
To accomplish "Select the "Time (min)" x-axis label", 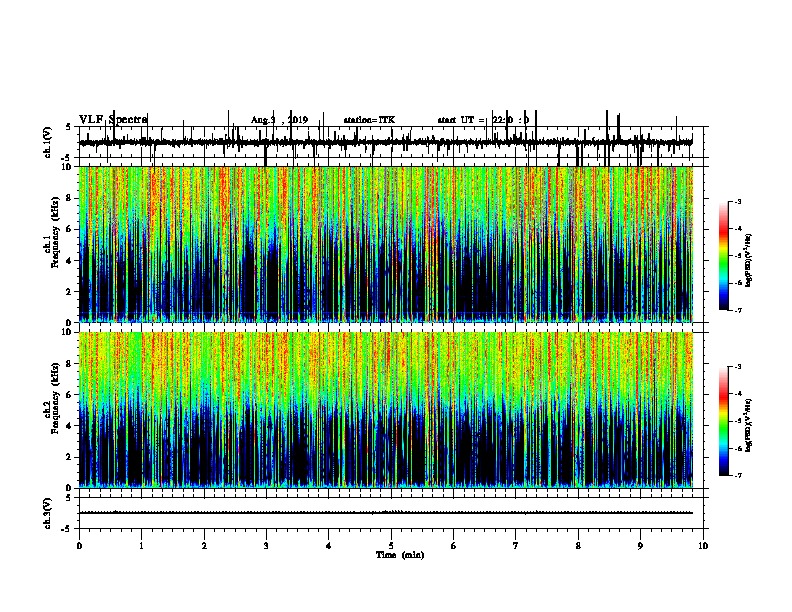I will (400, 555).
